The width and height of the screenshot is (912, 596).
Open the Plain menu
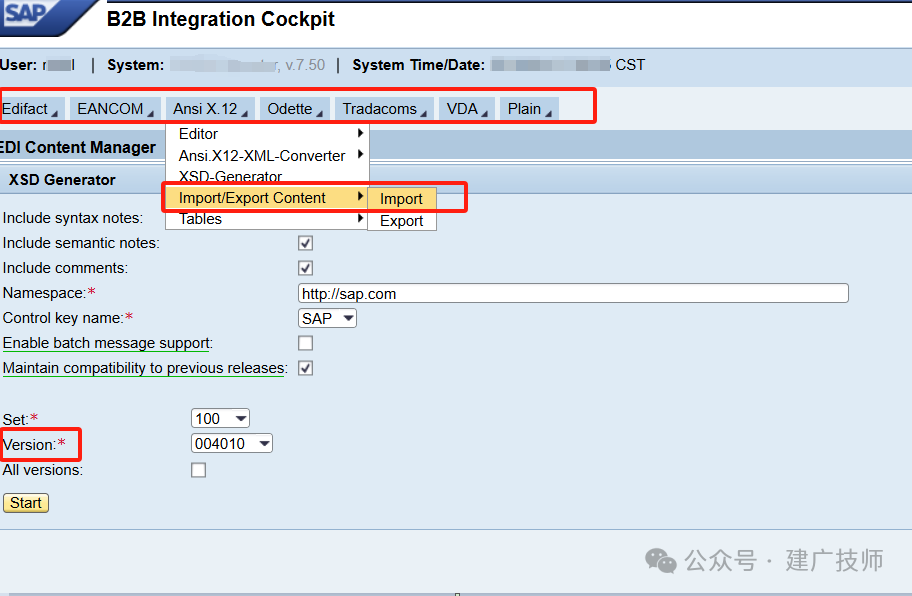click(x=529, y=109)
